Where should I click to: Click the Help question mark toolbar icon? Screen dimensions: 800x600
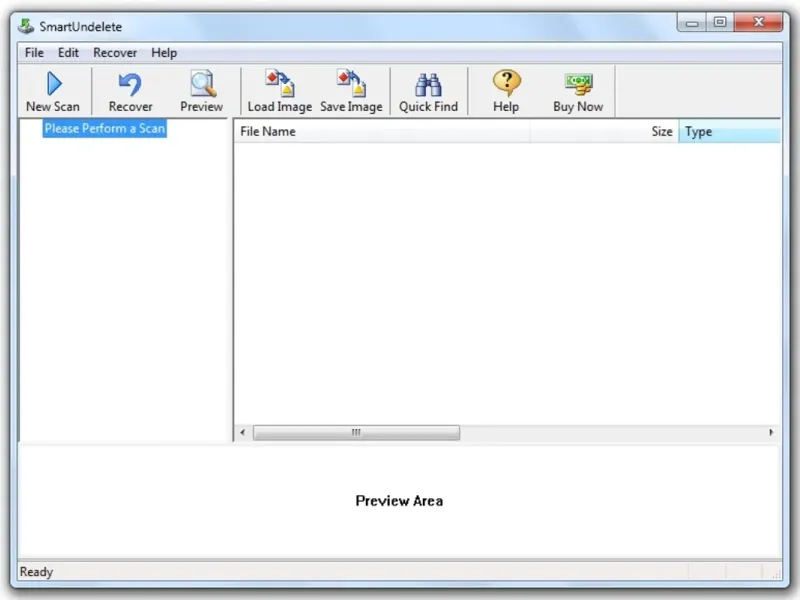point(506,92)
